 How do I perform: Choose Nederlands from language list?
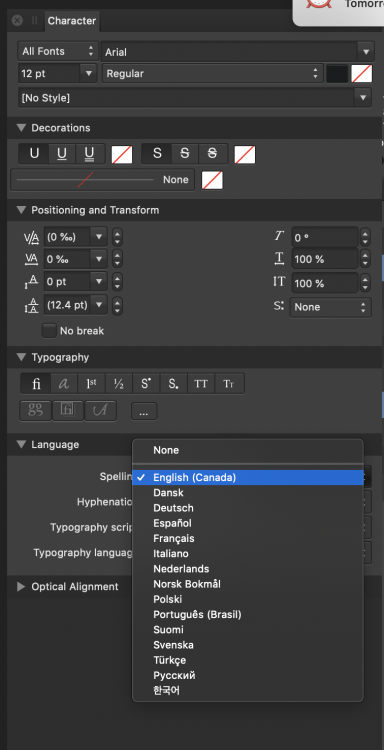pos(248,569)
